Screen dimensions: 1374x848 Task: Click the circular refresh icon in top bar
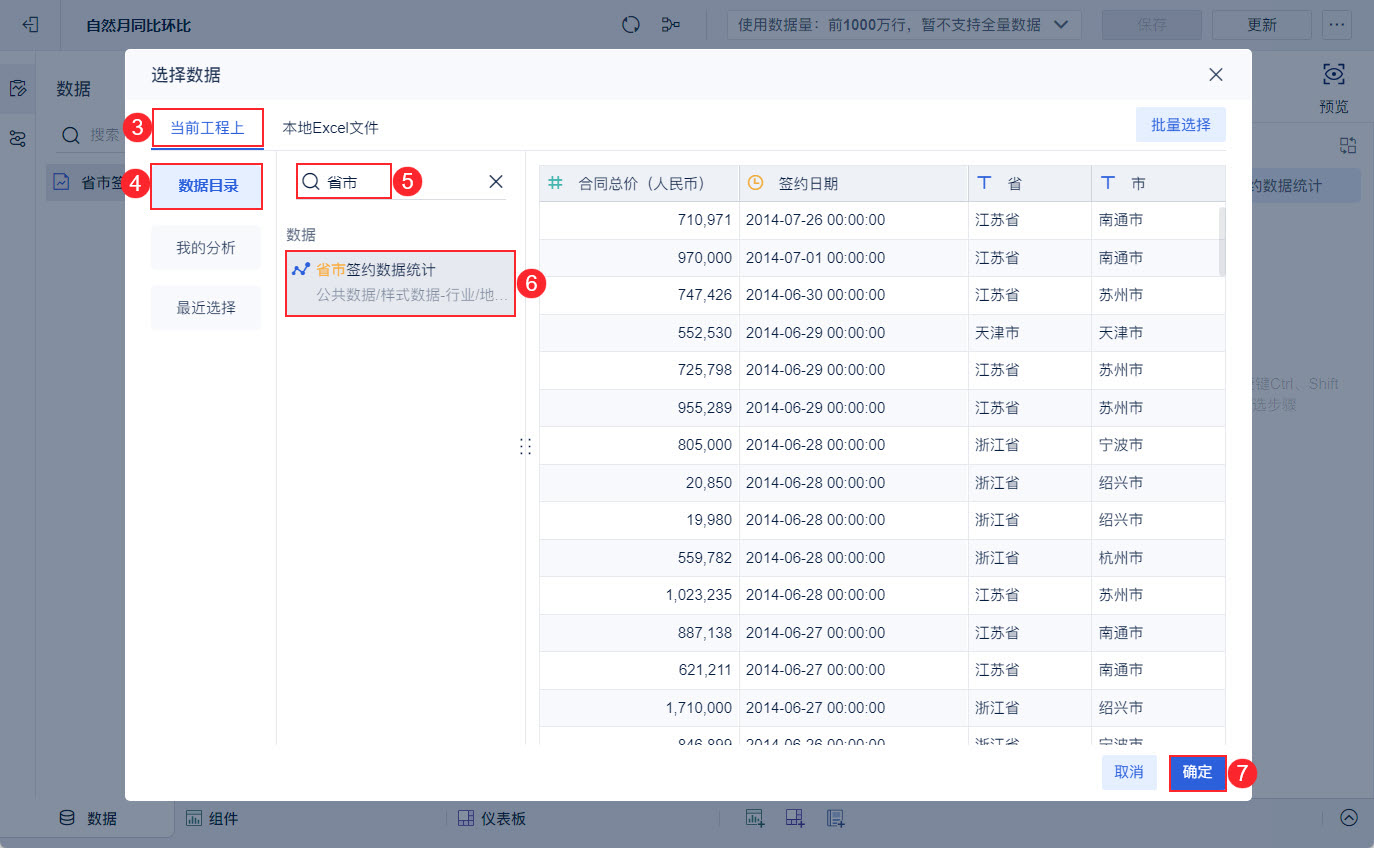click(x=631, y=24)
